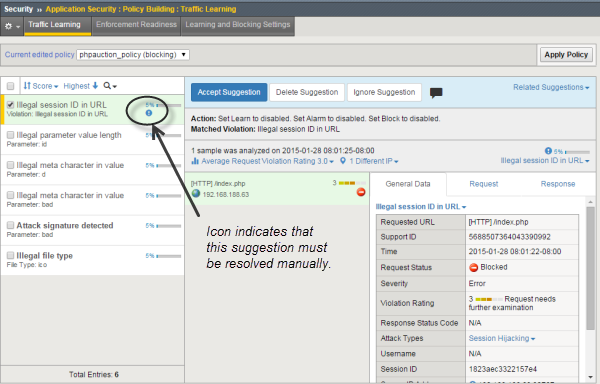Click the score bar on Illegal file type row
This screenshot has height=384, width=600.
169,256
